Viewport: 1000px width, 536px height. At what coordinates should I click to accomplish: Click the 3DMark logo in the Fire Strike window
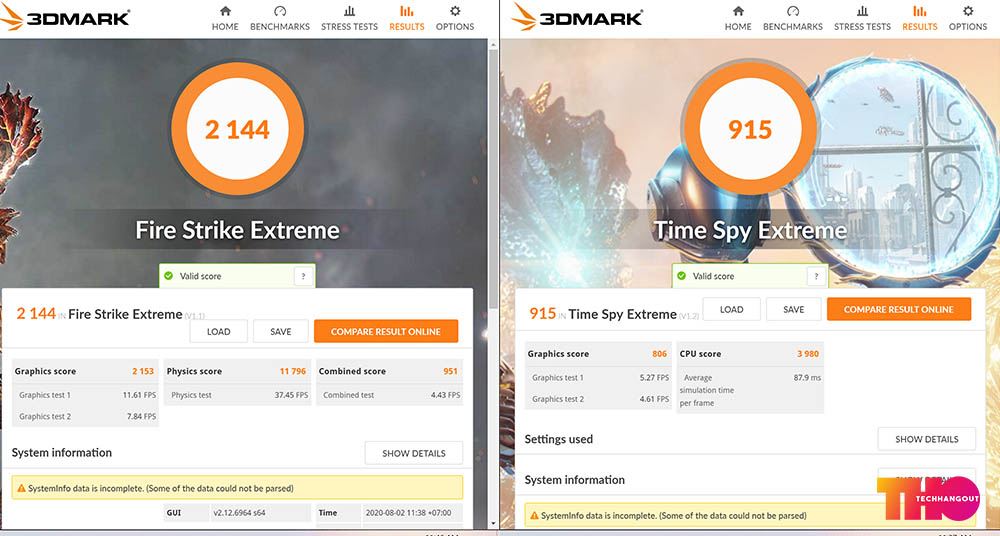[64, 17]
